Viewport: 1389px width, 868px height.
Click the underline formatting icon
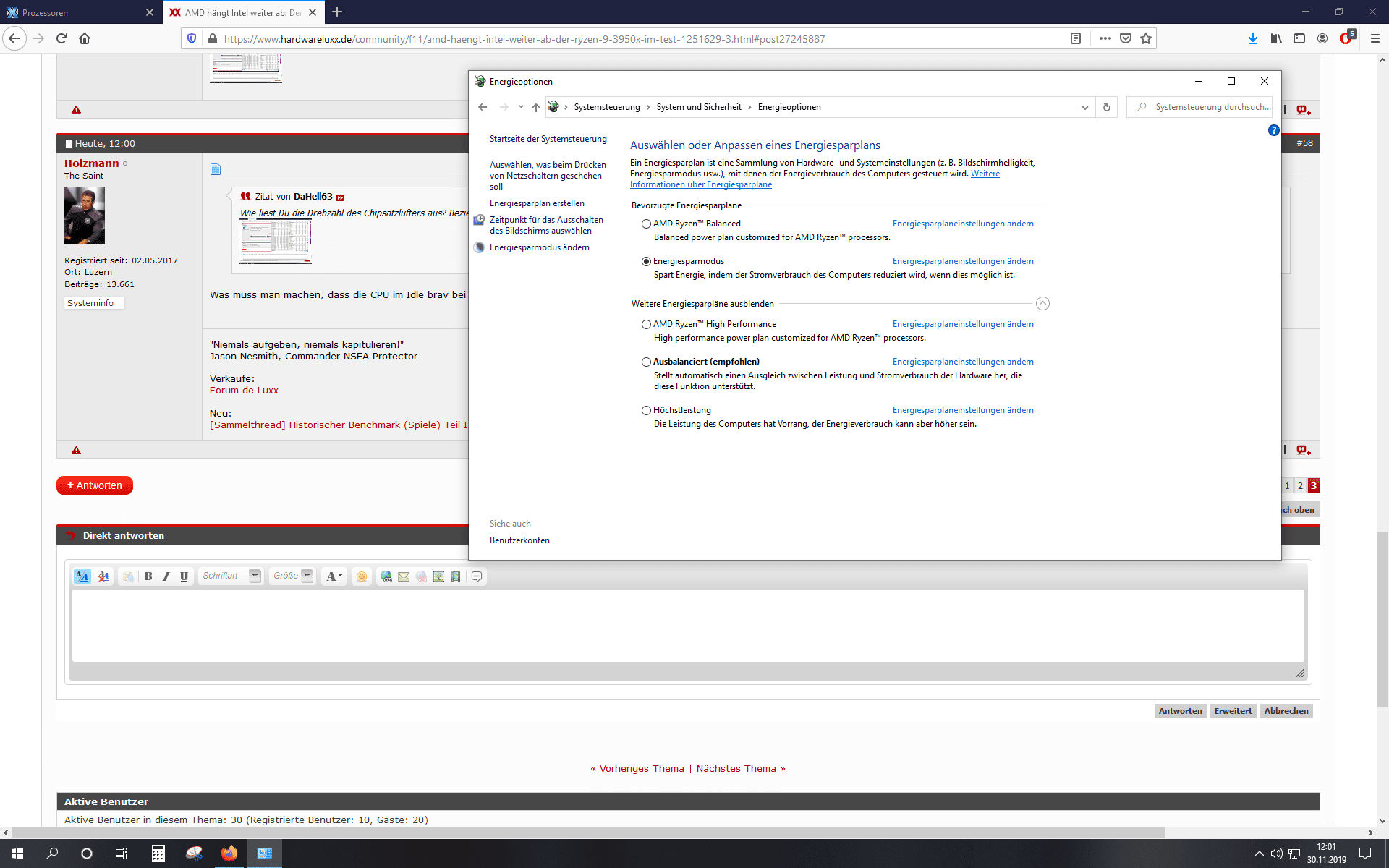tap(184, 576)
